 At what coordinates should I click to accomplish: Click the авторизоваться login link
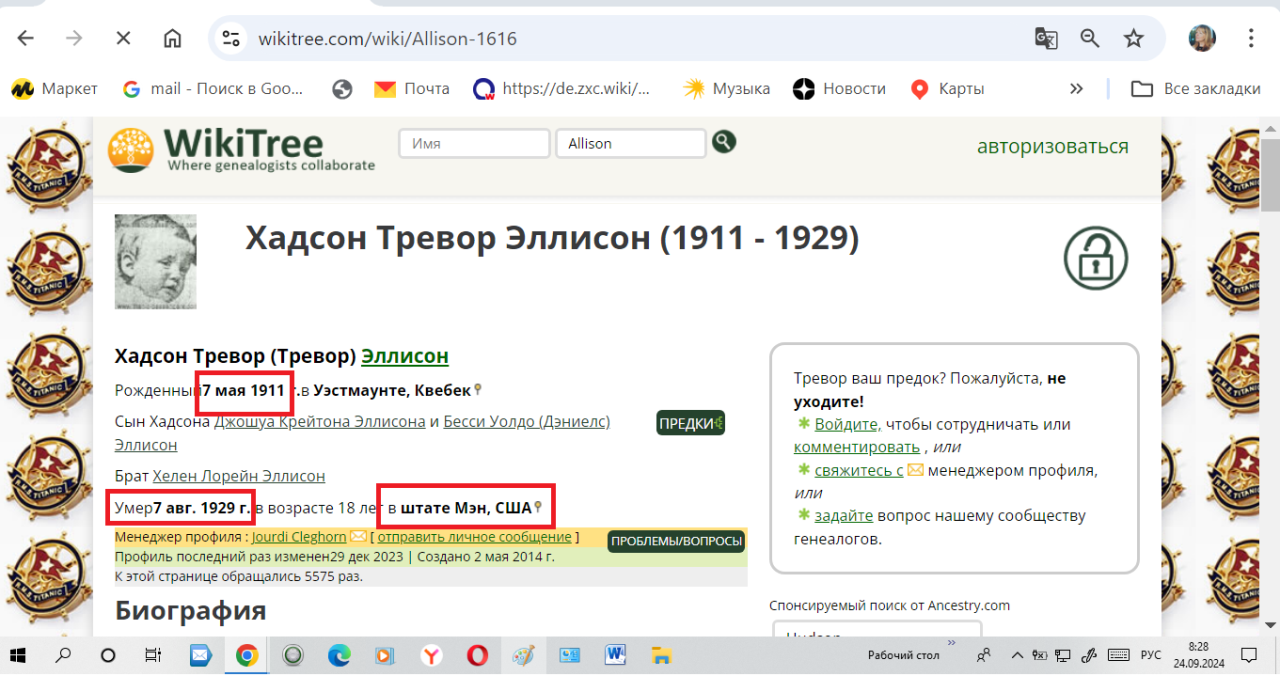tap(1052, 147)
